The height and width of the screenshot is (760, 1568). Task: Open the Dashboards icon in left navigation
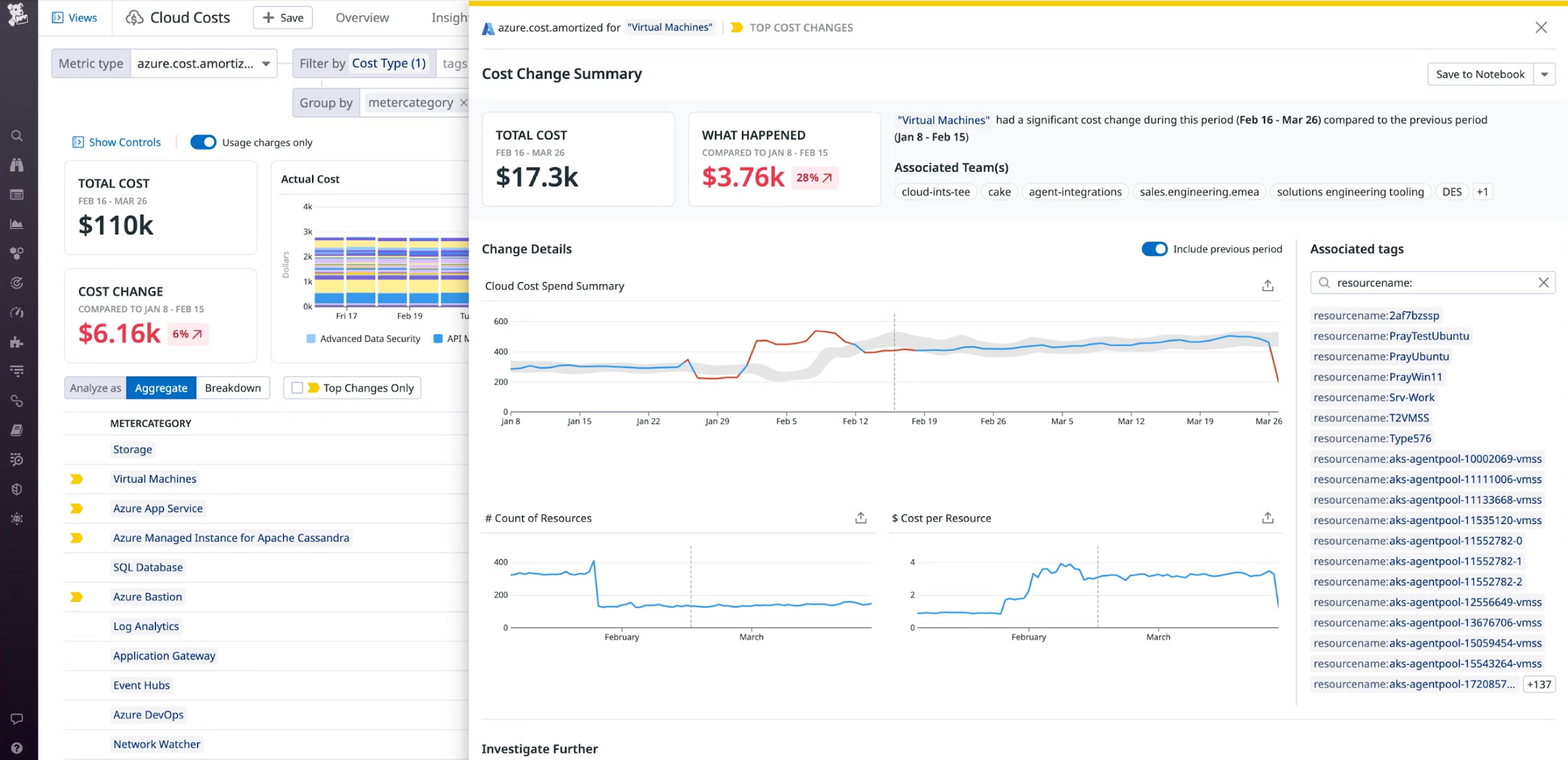pyautogui.click(x=17, y=193)
